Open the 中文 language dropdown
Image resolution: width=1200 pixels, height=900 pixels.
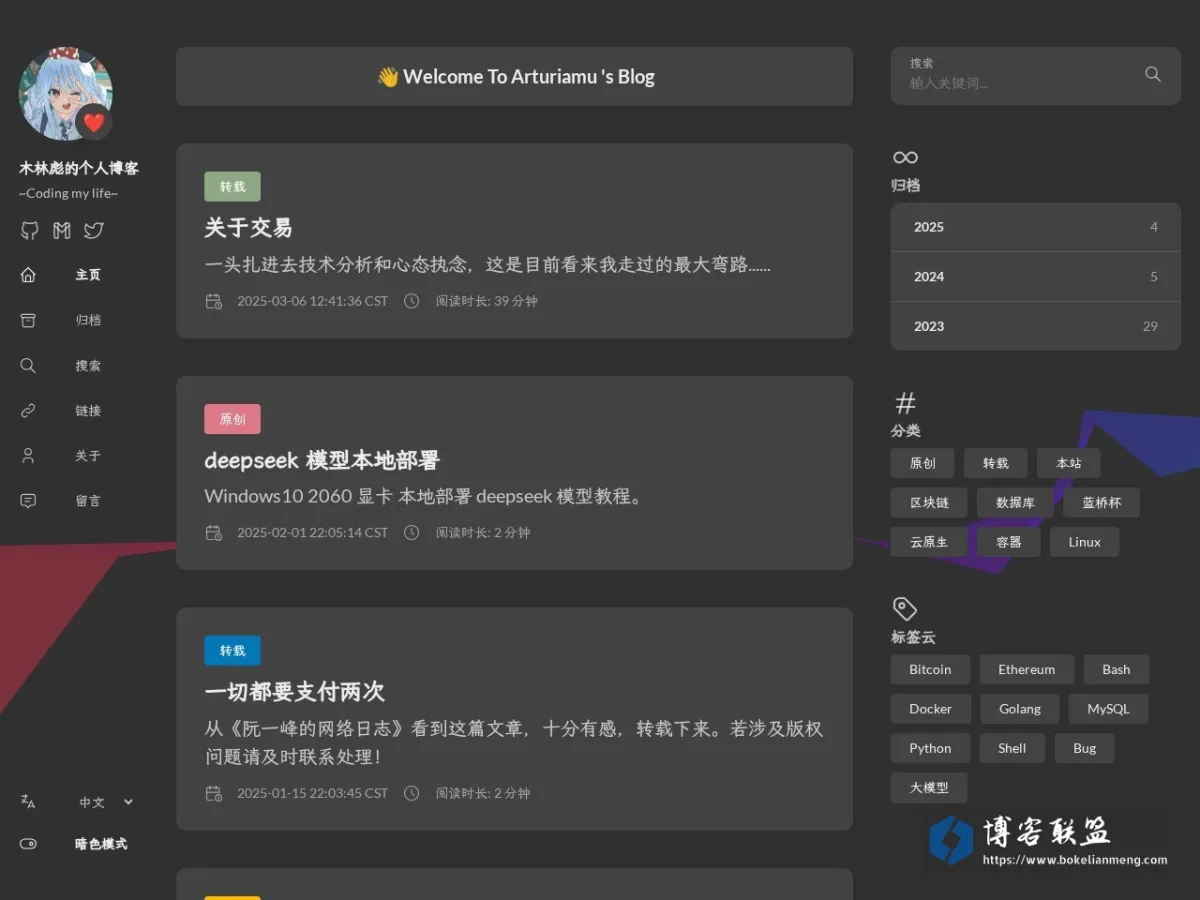pyautogui.click(x=106, y=802)
